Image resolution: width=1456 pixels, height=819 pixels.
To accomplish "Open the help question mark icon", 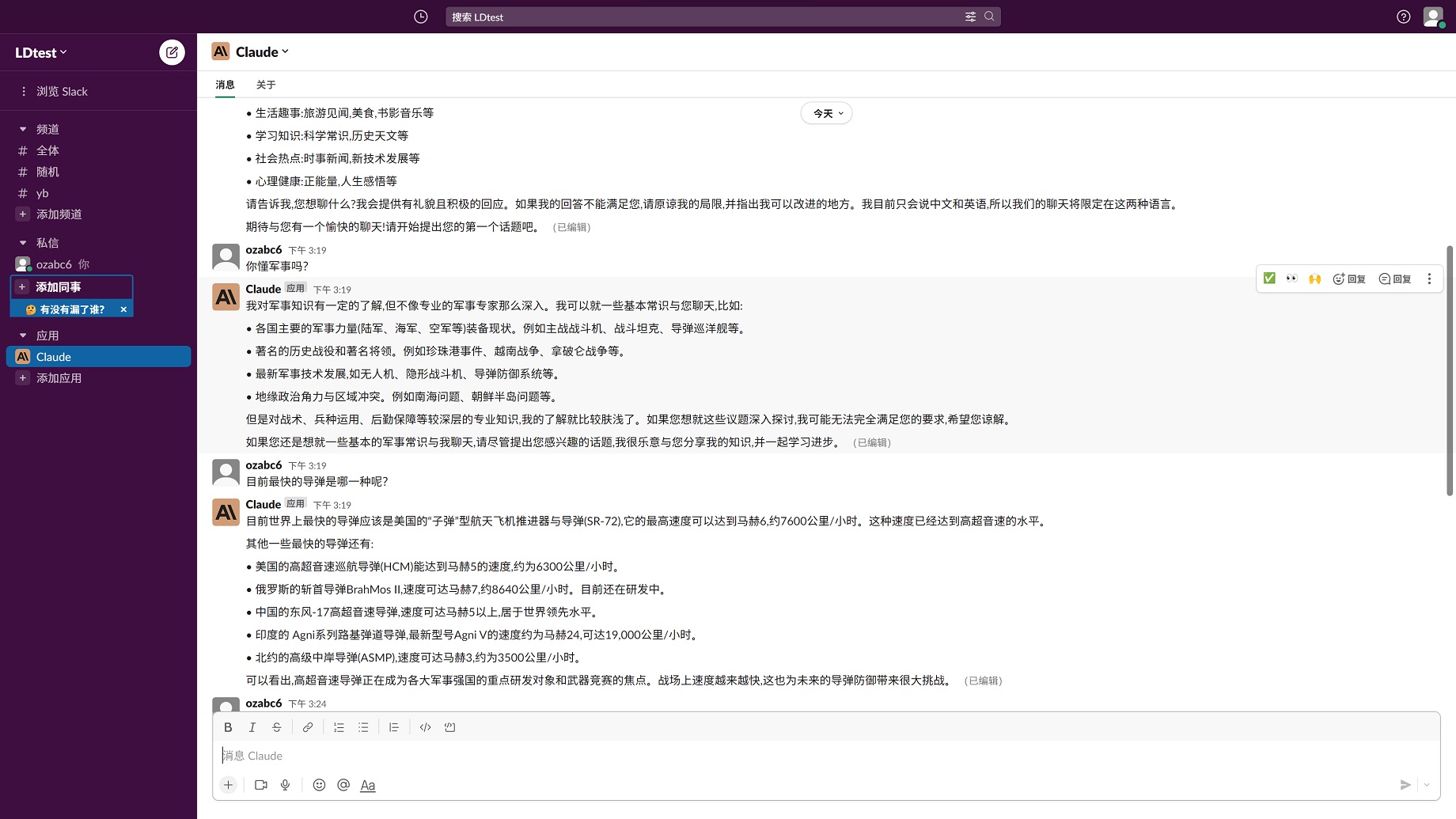I will pyautogui.click(x=1403, y=17).
